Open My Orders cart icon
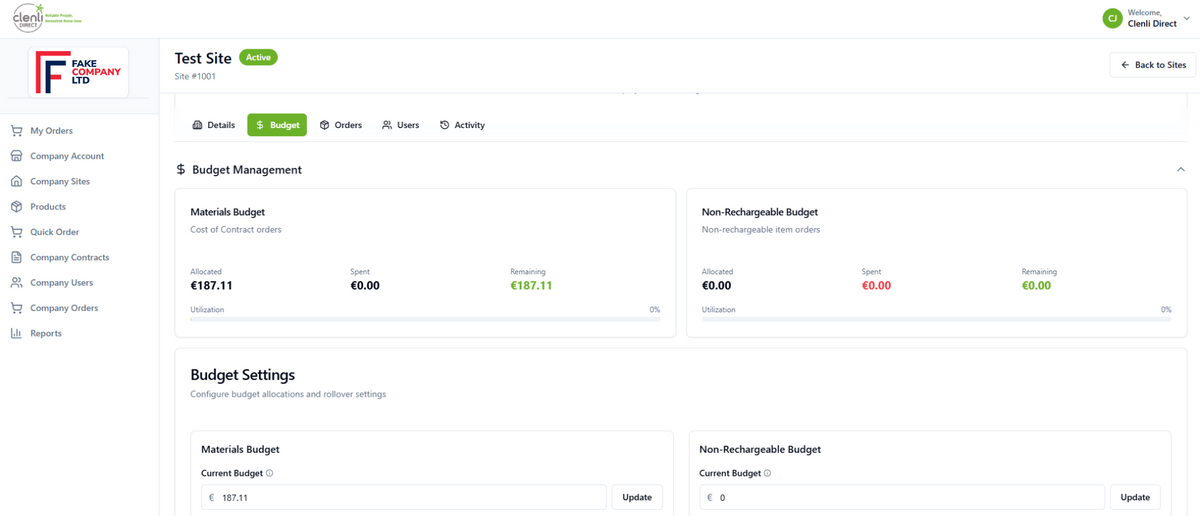This screenshot has width=1200, height=516. 16,131
